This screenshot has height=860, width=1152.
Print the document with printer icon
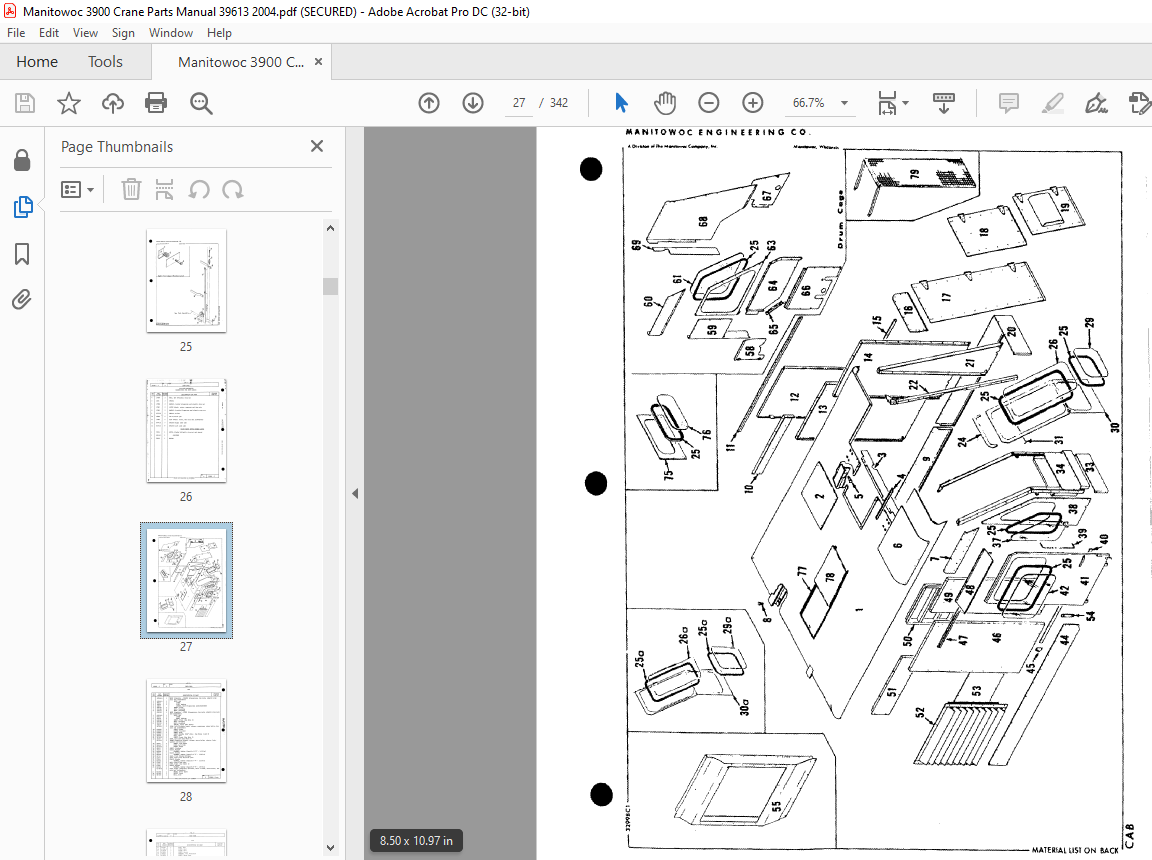click(156, 103)
